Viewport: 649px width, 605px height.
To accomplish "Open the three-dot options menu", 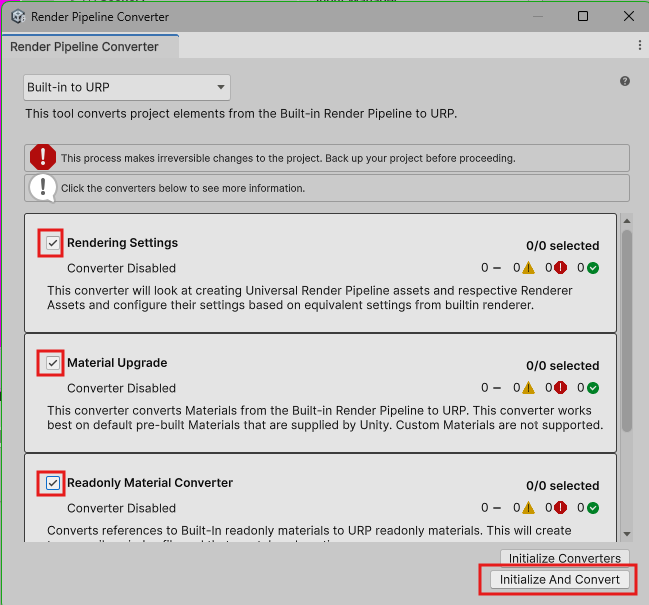I will (639, 45).
